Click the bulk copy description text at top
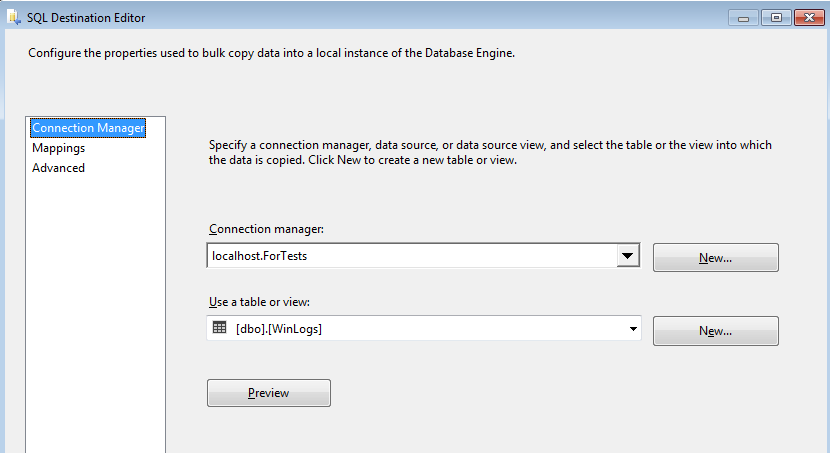This screenshot has height=453, width=830. pyautogui.click(x=270, y=53)
